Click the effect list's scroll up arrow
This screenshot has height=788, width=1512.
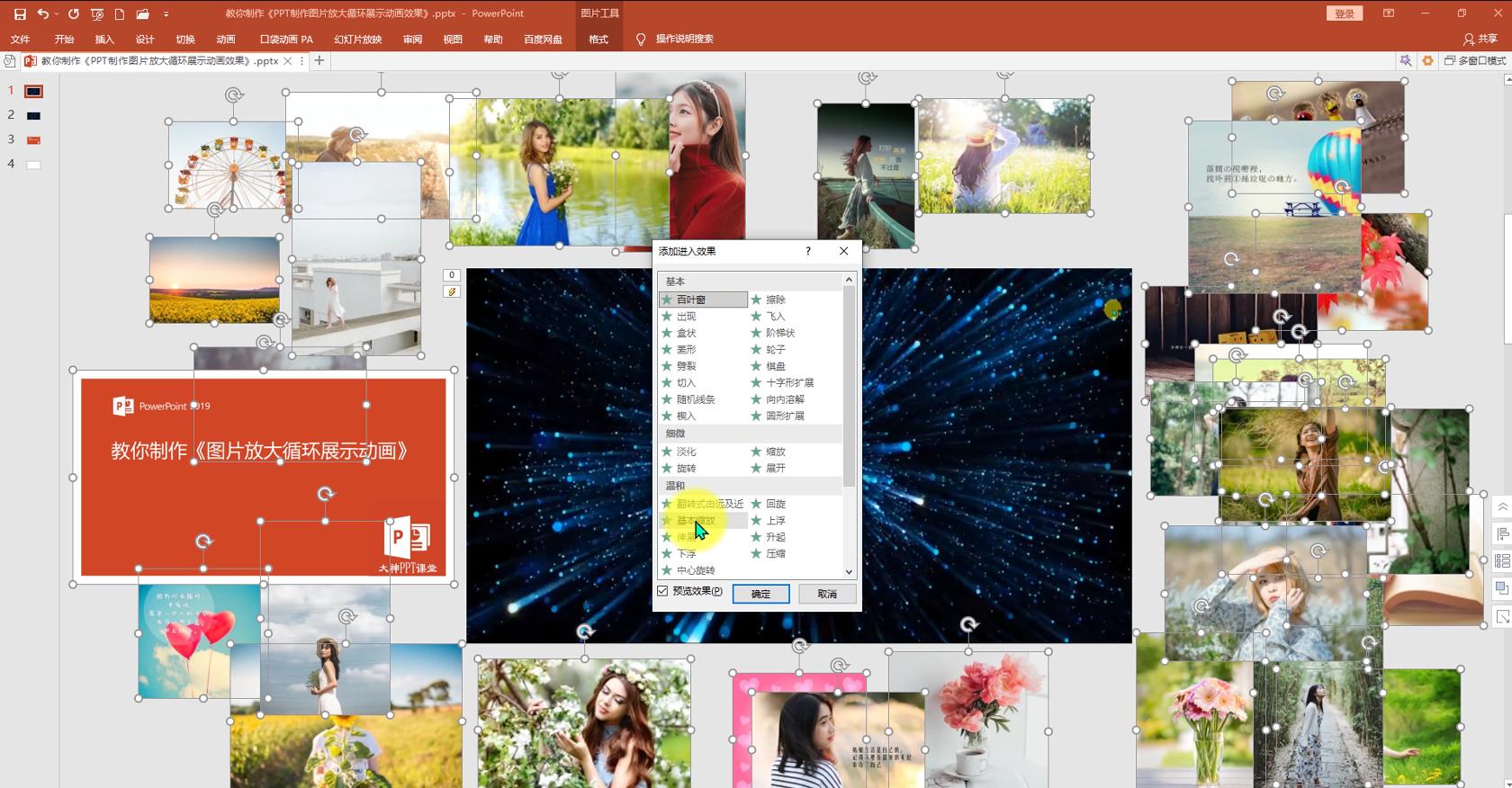[x=849, y=281]
